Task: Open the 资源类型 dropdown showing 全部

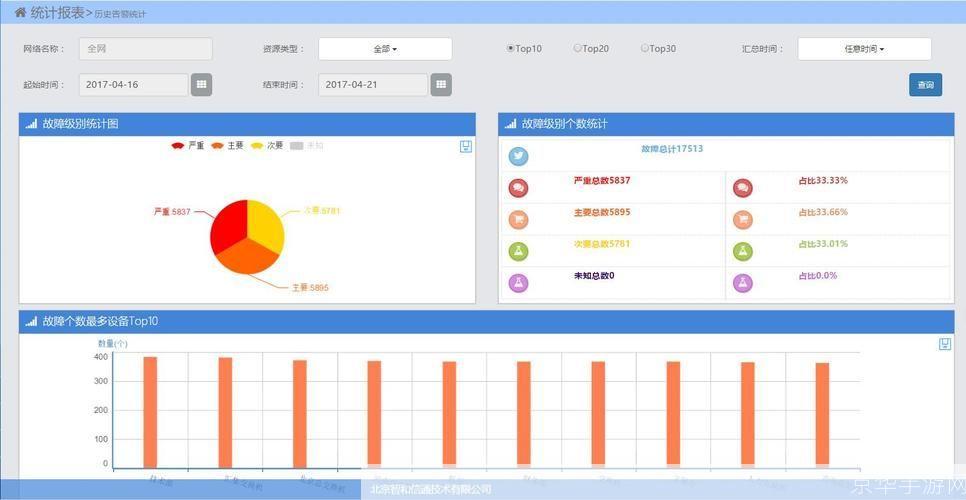Action: pos(385,49)
